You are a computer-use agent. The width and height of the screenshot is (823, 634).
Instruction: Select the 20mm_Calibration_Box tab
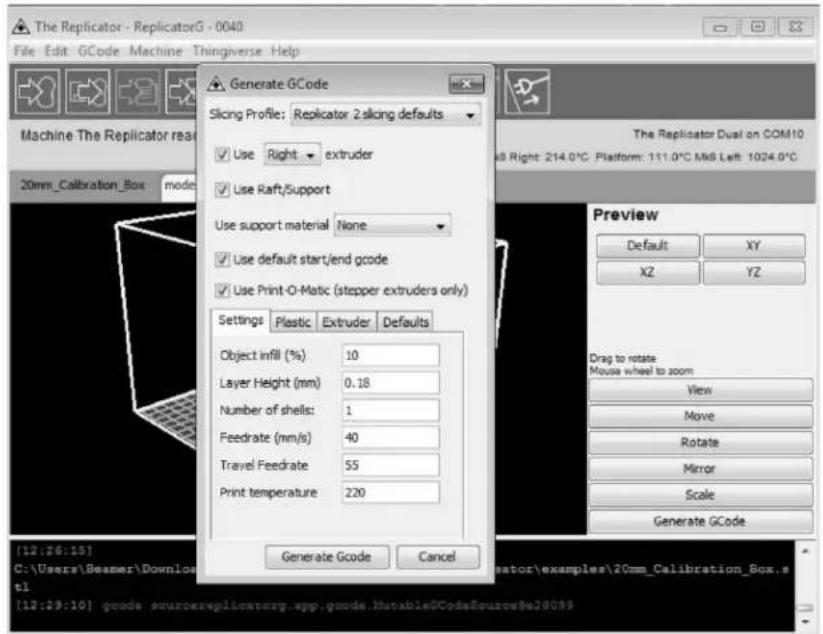point(82,185)
